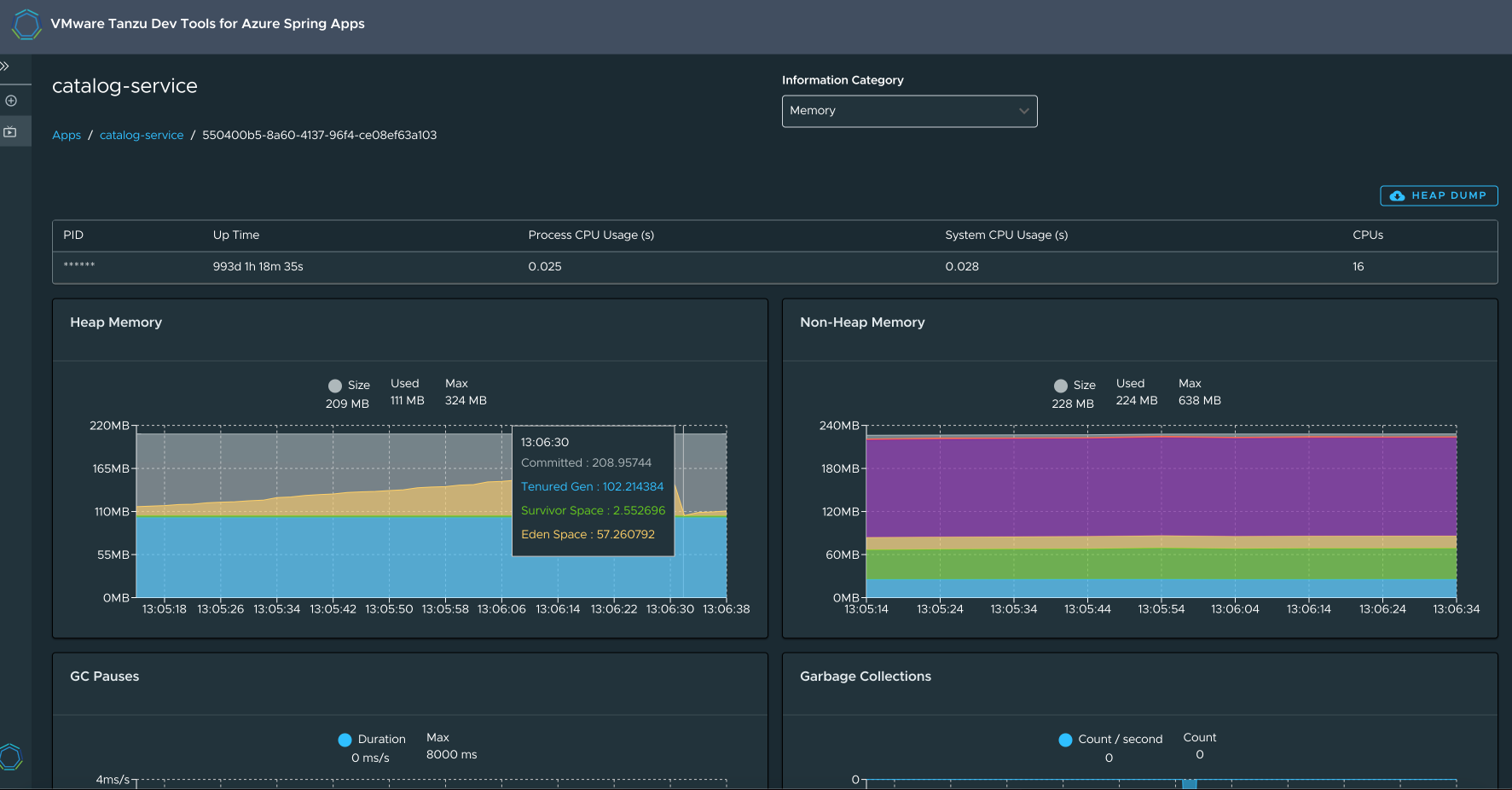Click the Garbage Collections panel title
The image size is (1512, 790).
point(866,676)
